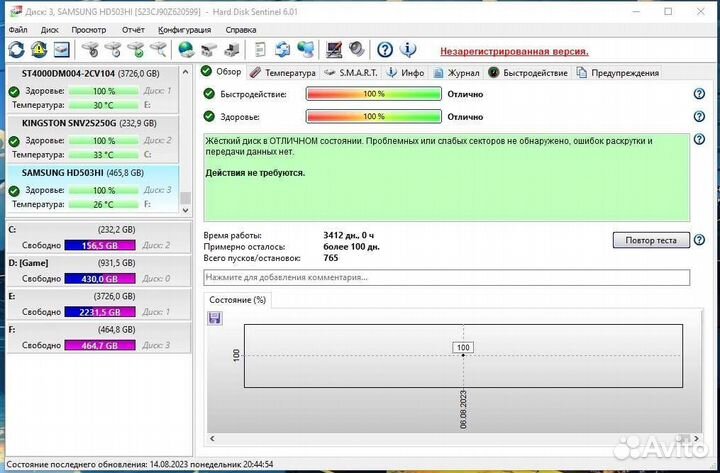Save the graph with the floppy icon
This screenshot has width=720, height=473.
(214, 318)
